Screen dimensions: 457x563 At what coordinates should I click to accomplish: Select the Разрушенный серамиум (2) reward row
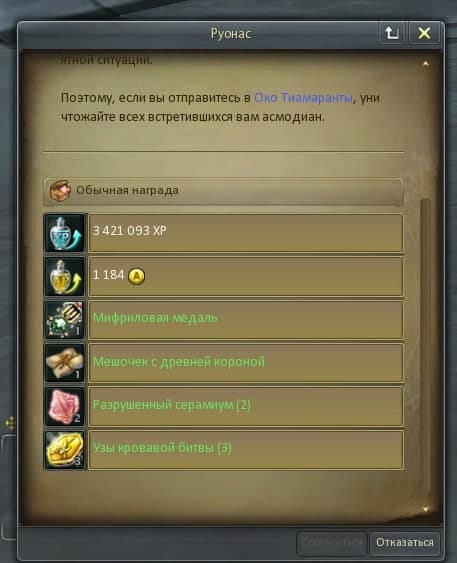246,406
